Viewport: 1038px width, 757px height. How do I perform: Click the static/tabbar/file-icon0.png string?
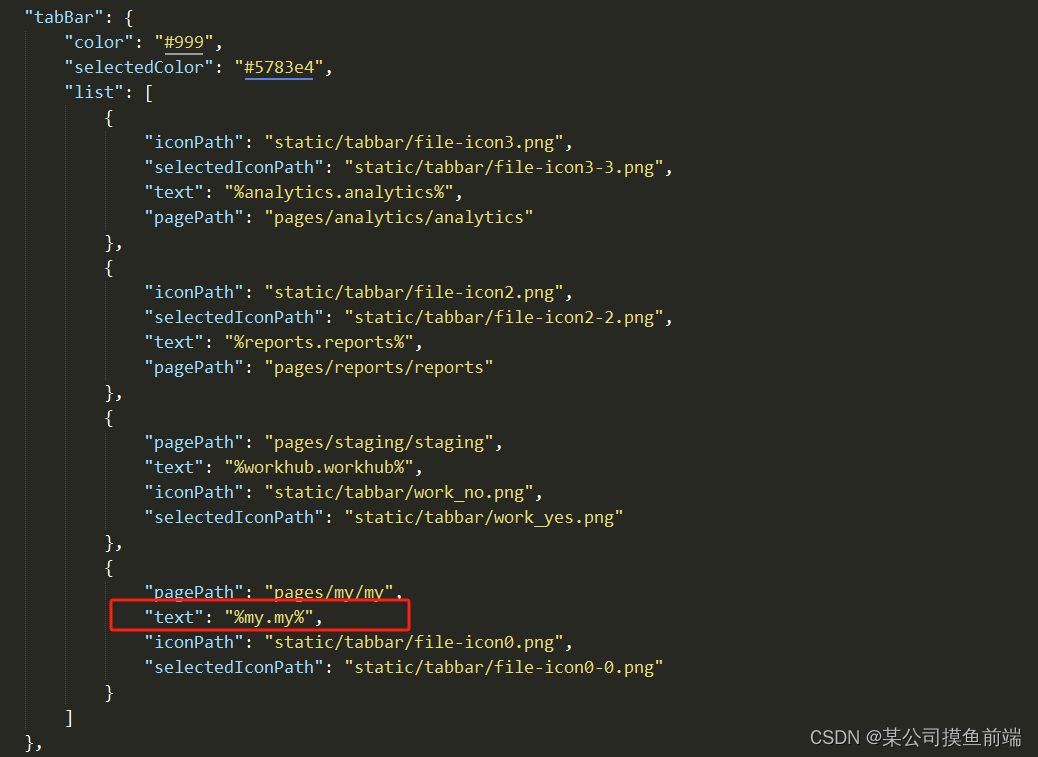tap(414, 643)
